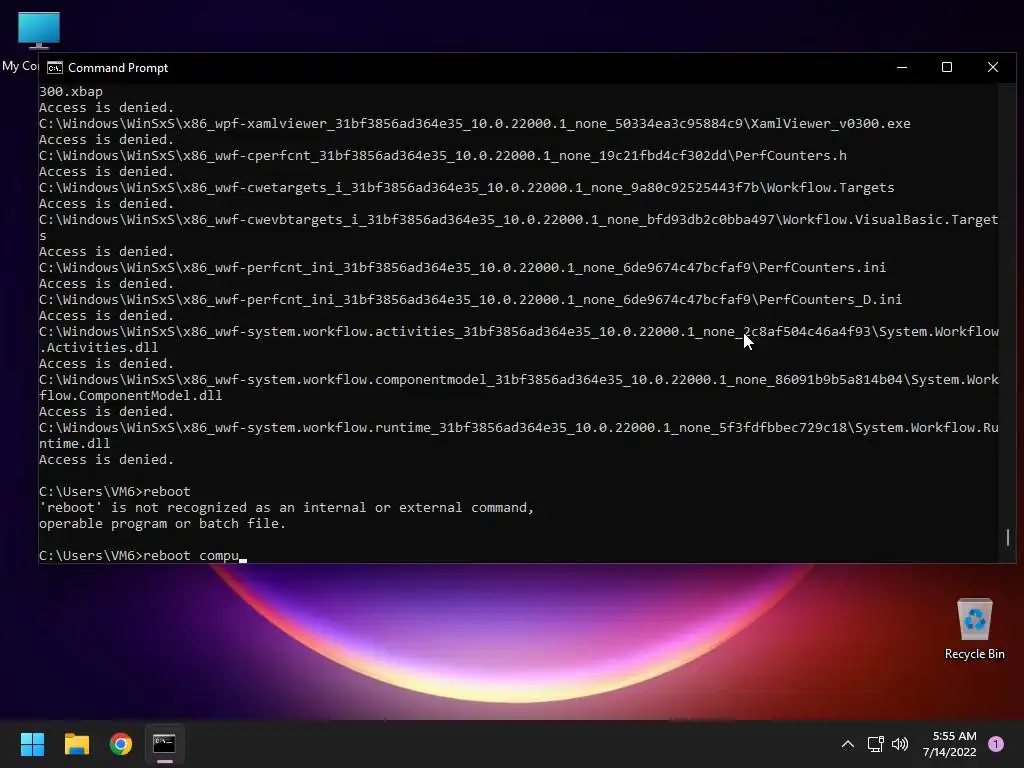Image resolution: width=1024 pixels, height=768 pixels.
Task: Maximize the Command Prompt window
Action: tap(947, 67)
